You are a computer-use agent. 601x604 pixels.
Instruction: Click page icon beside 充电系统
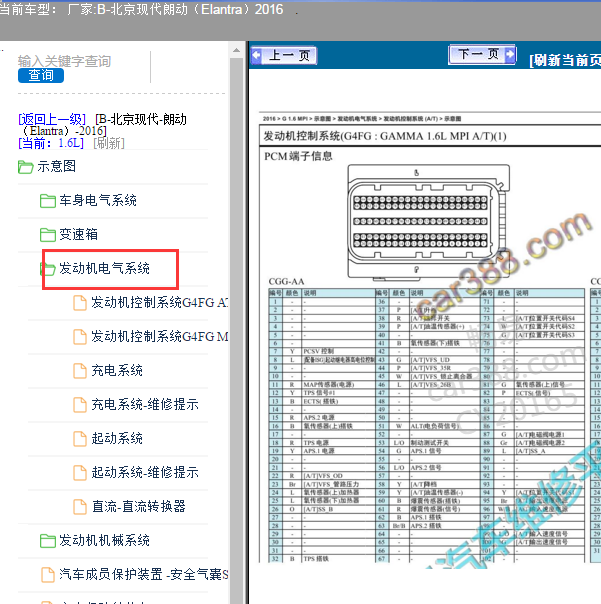[x=80, y=371]
